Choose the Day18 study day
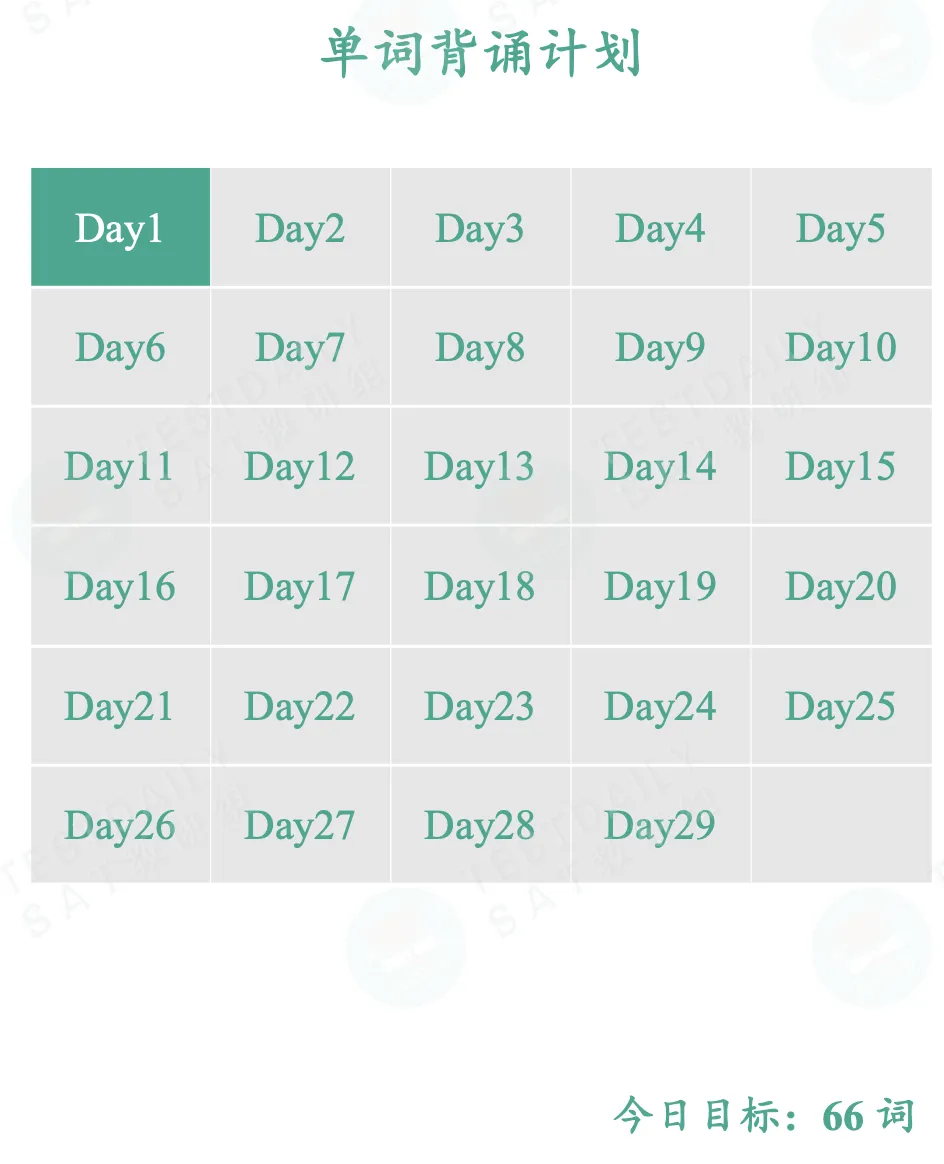 click(480, 586)
